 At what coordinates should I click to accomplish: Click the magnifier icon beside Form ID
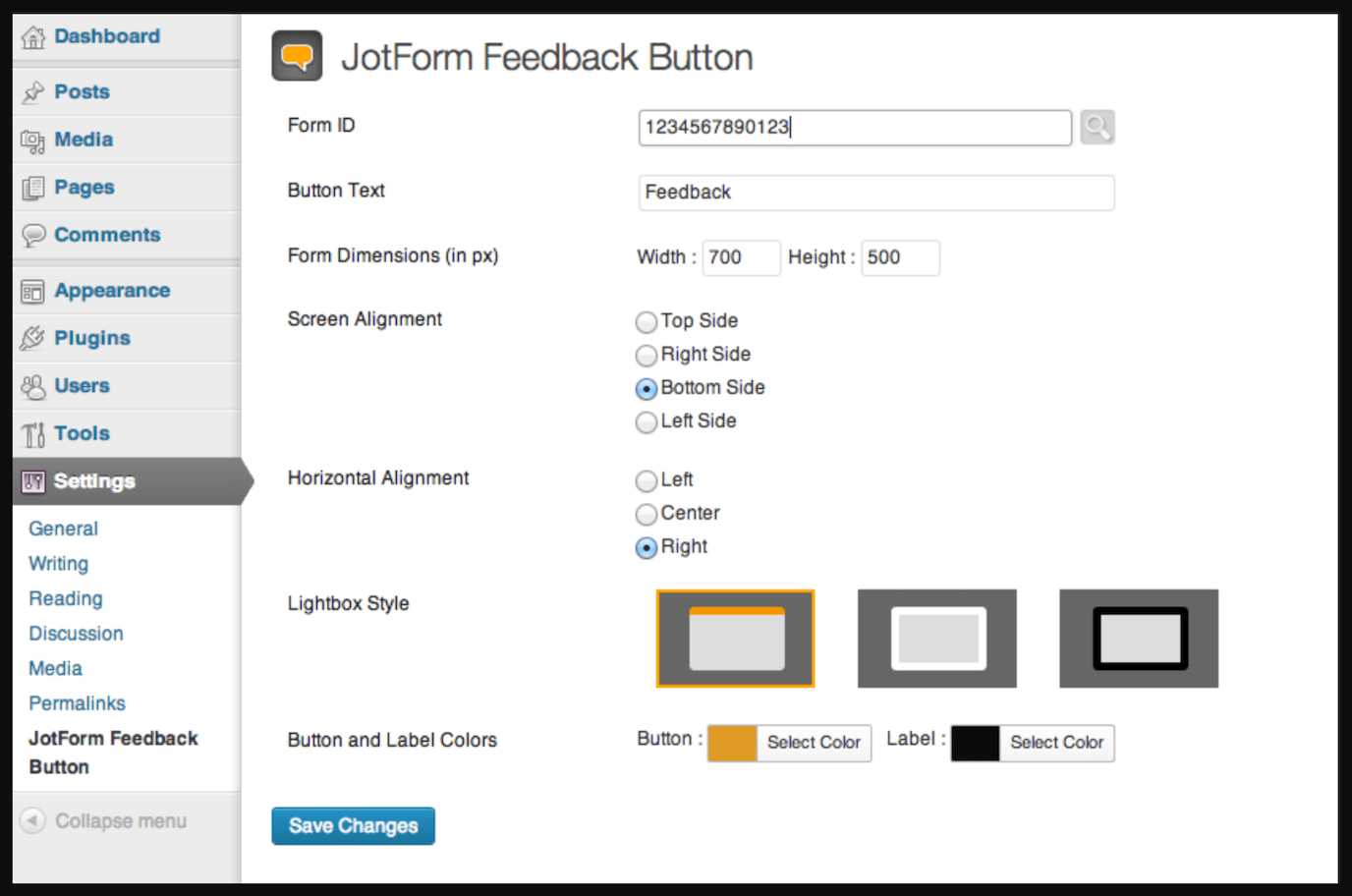click(x=1097, y=127)
